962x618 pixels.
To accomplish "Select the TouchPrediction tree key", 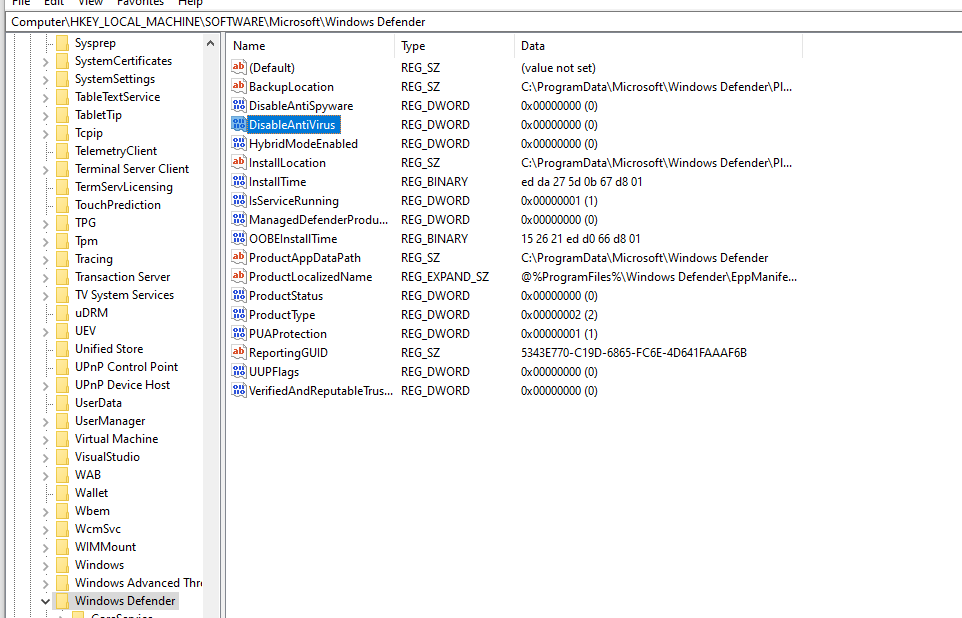I will coord(118,205).
